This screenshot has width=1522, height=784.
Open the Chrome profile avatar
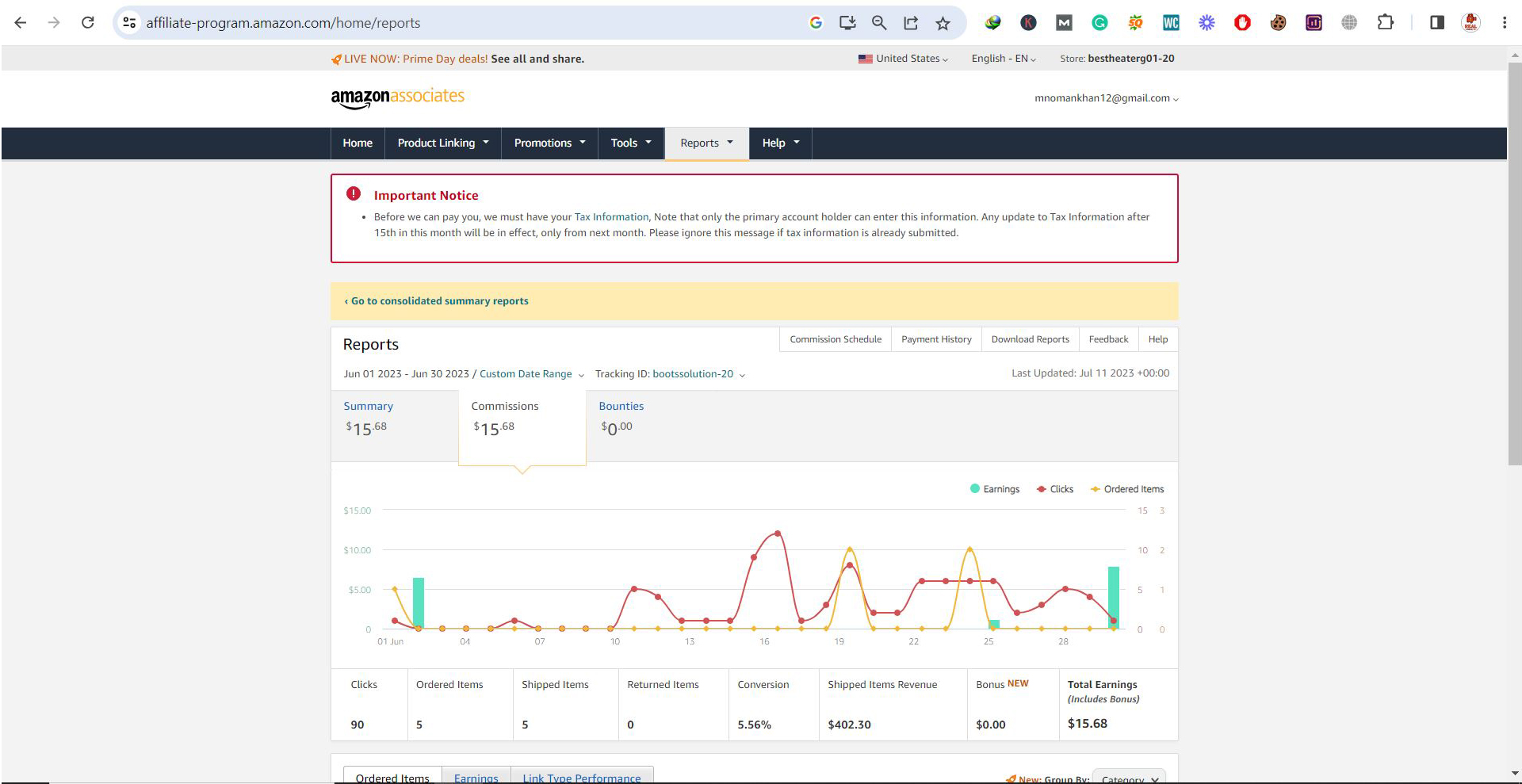pyautogui.click(x=1470, y=23)
